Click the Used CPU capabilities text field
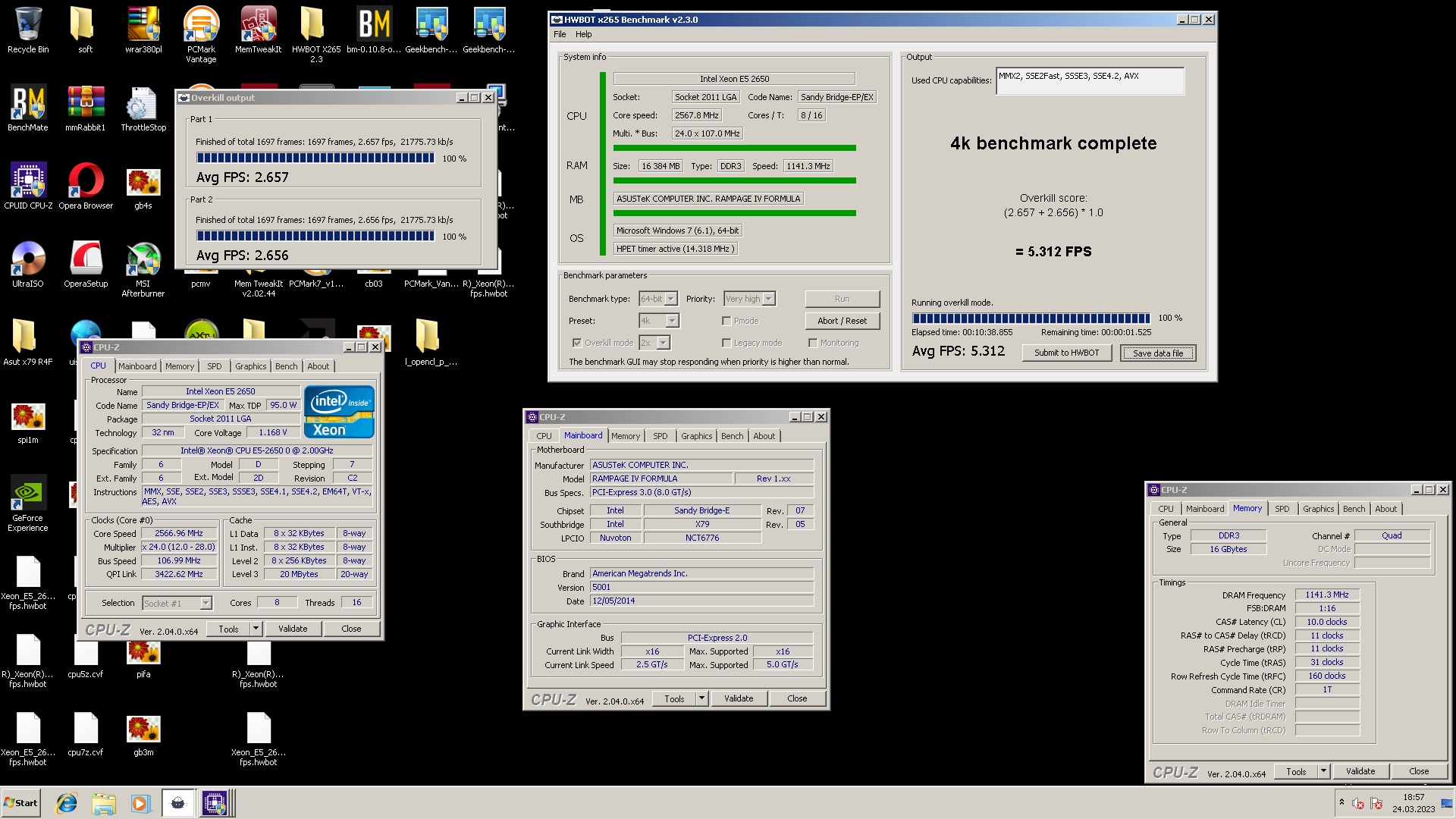The height and width of the screenshot is (819, 1456). coord(1090,81)
